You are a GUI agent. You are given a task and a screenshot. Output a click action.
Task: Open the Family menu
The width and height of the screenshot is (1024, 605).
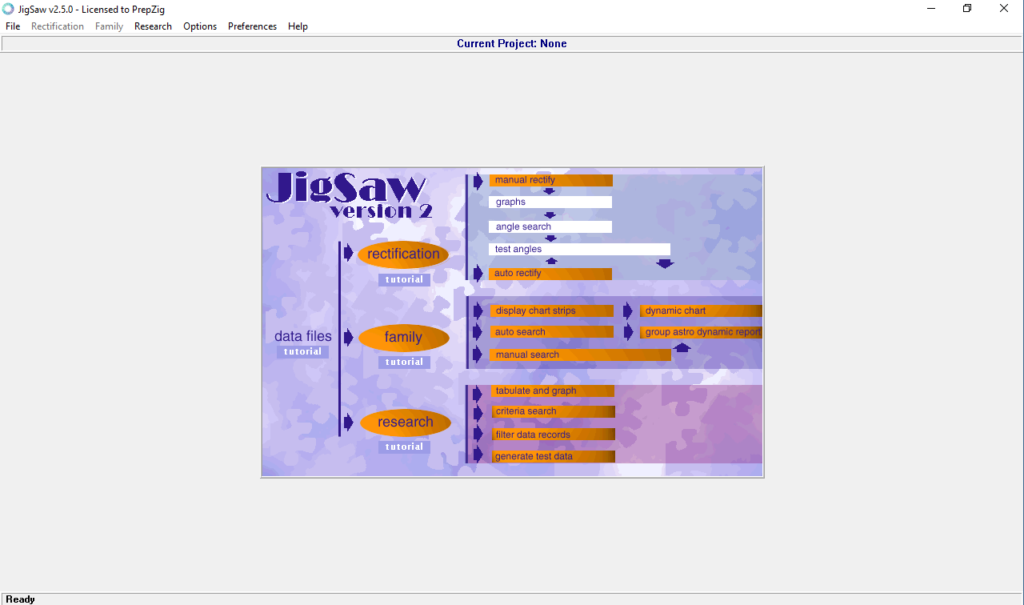[109, 26]
